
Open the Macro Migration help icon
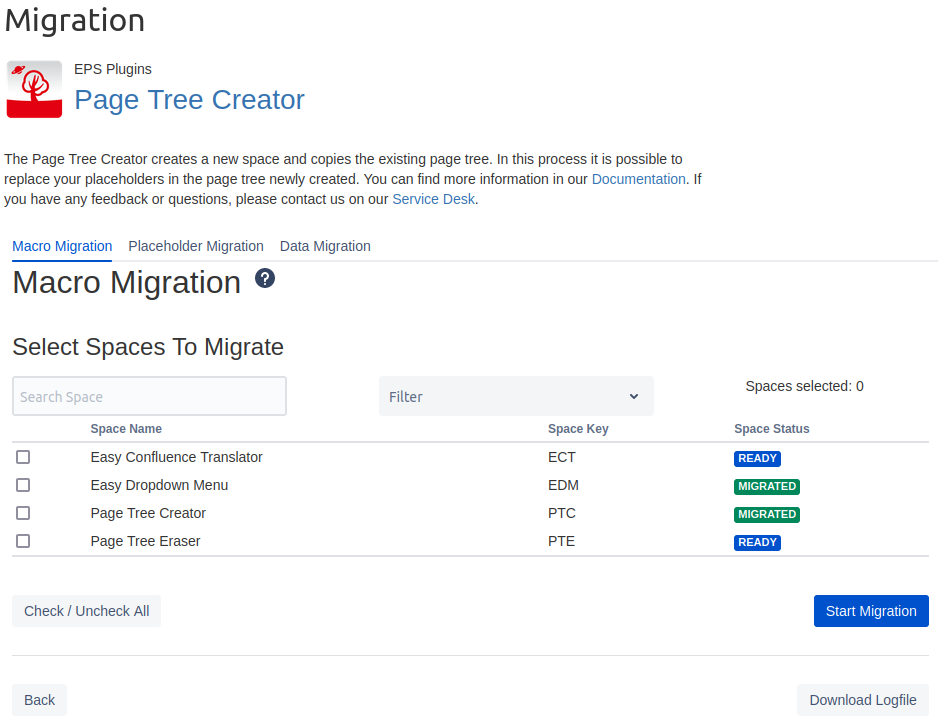(x=265, y=278)
